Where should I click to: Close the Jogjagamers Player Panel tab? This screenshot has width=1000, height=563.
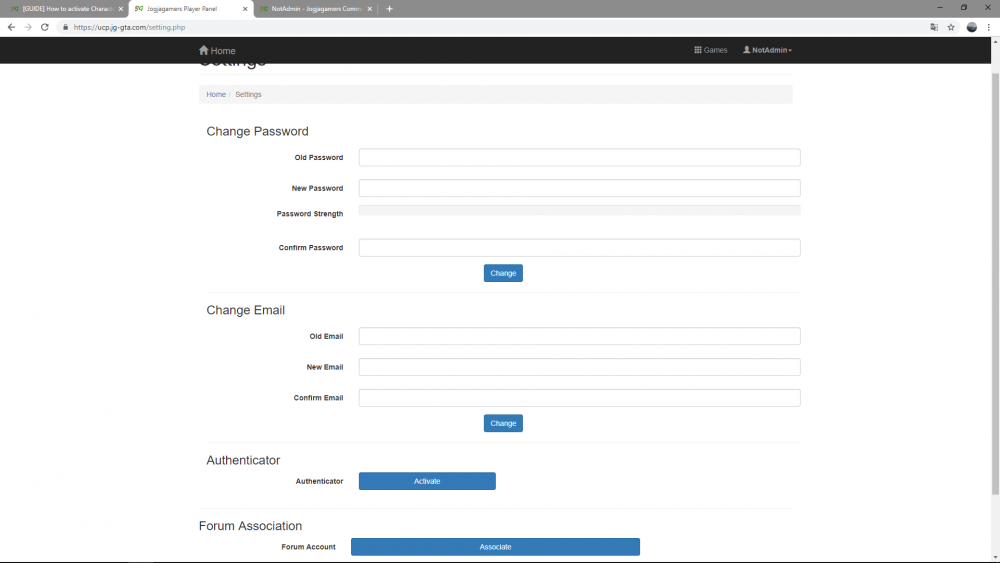pyautogui.click(x=245, y=9)
